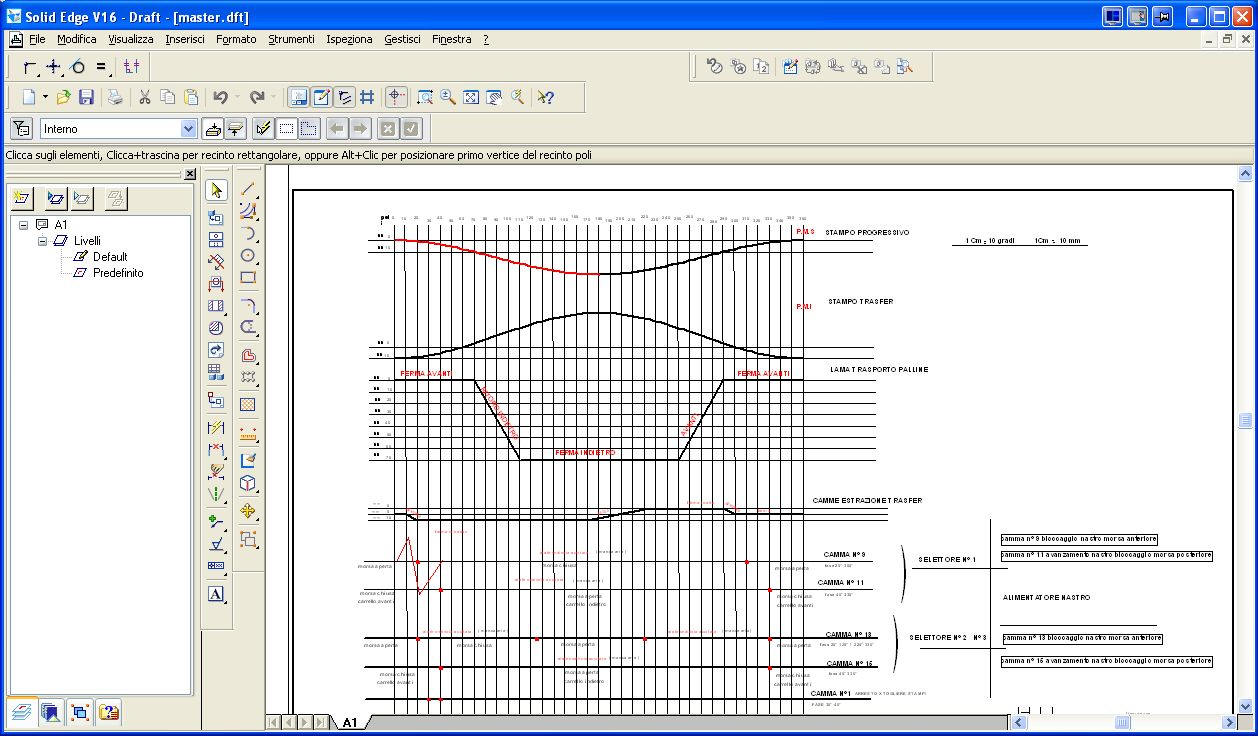This screenshot has width=1258, height=736.
Task: Select the arrow Select Tool
Action: (216, 190)
